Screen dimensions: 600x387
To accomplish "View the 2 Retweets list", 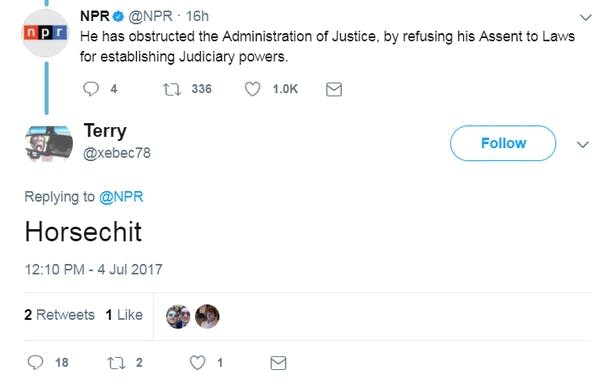I will coord(59,315).
